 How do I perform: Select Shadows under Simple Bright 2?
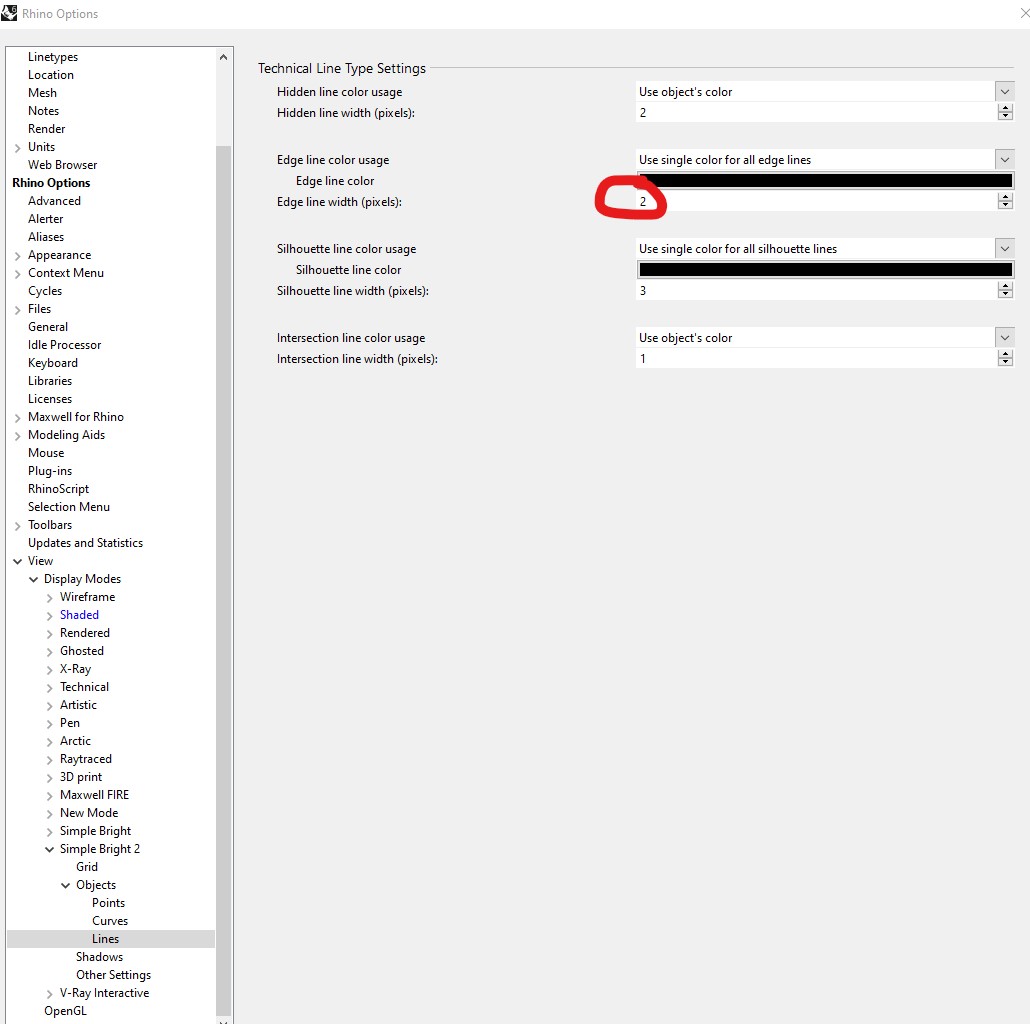click(99, 957)
